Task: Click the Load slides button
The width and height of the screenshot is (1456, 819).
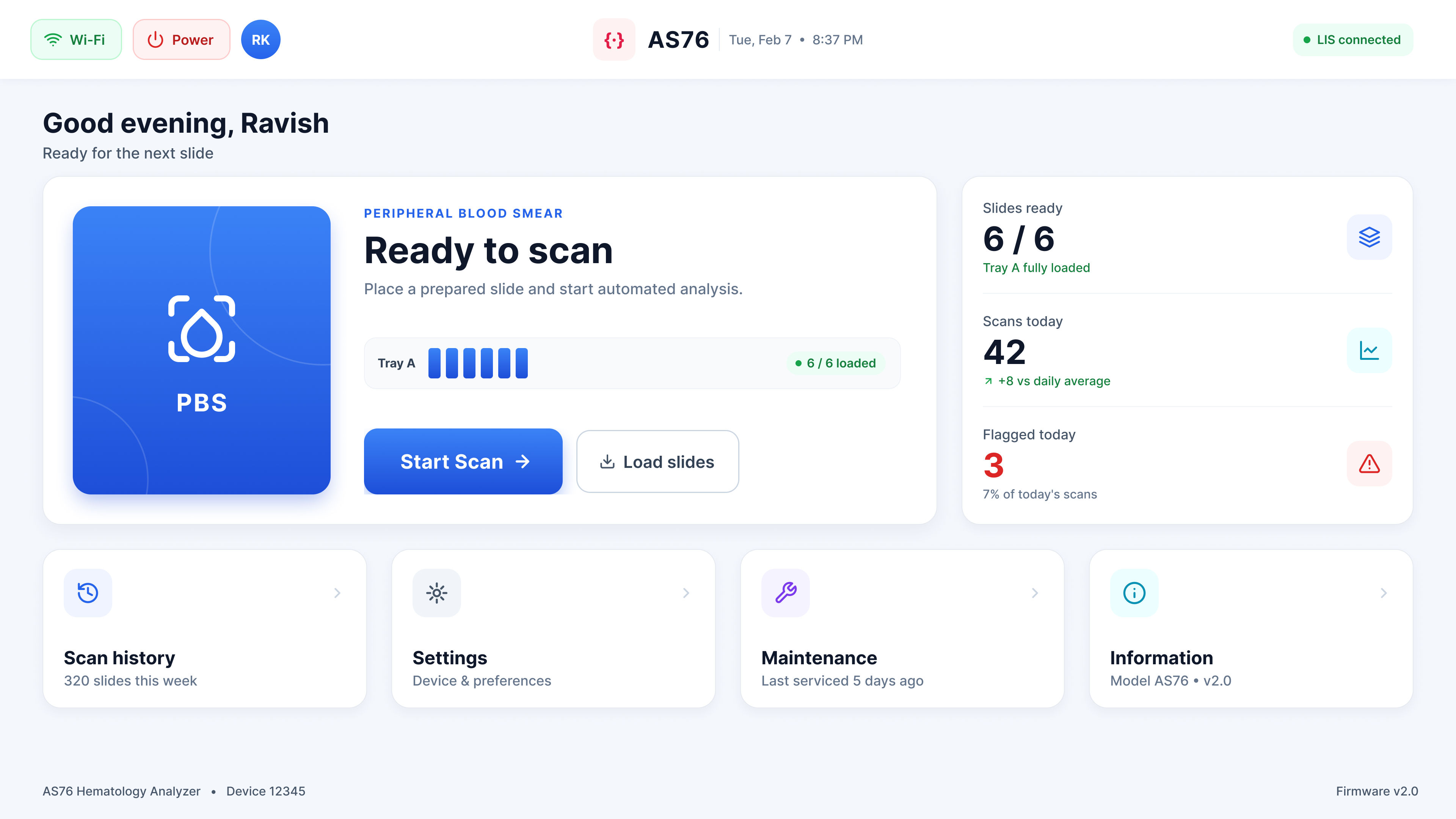Action: [x=657, y=461]
